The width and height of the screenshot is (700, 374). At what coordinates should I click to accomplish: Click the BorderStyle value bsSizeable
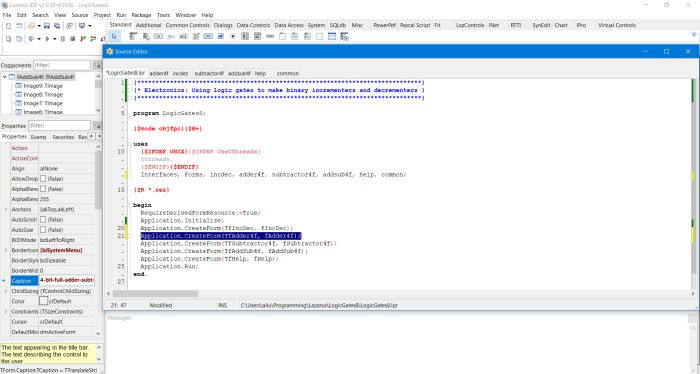point(53,261)
